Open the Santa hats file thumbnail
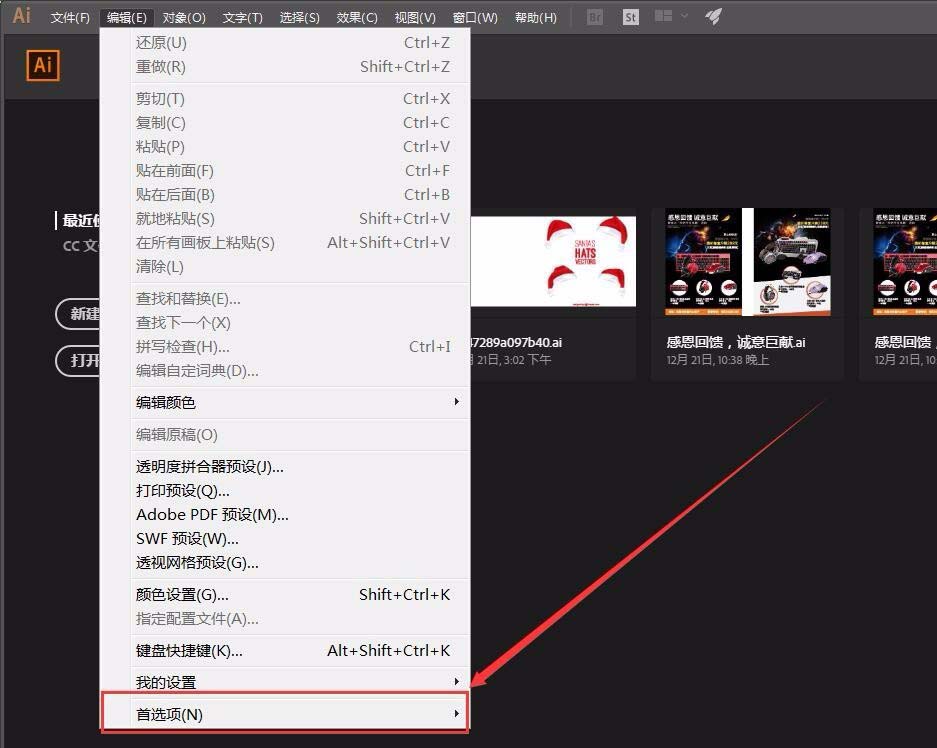Image resolution: width=937 pixels, height=748 pixels. [553, 261]
